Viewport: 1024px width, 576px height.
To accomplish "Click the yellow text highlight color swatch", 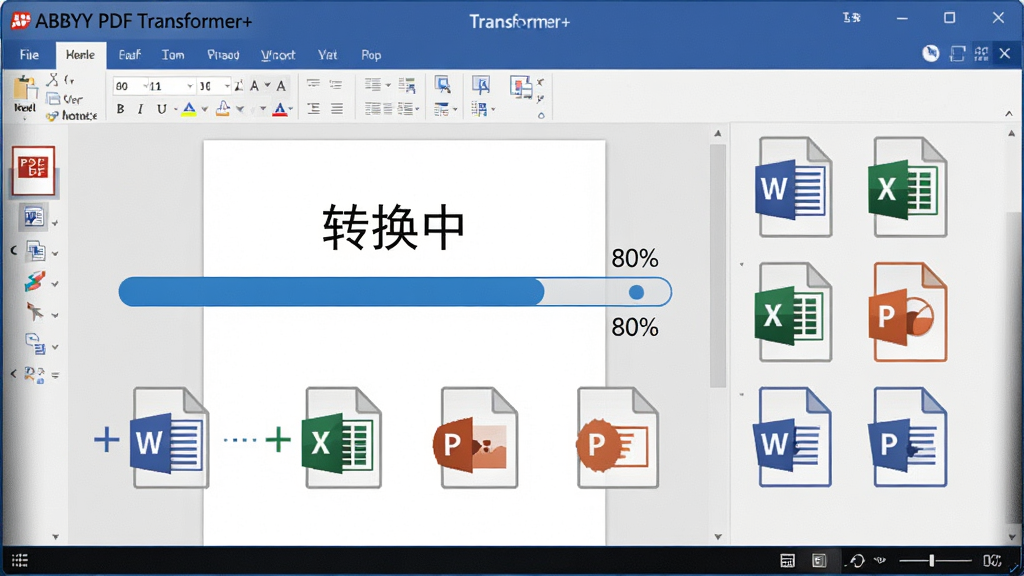I will coord(189,109).
